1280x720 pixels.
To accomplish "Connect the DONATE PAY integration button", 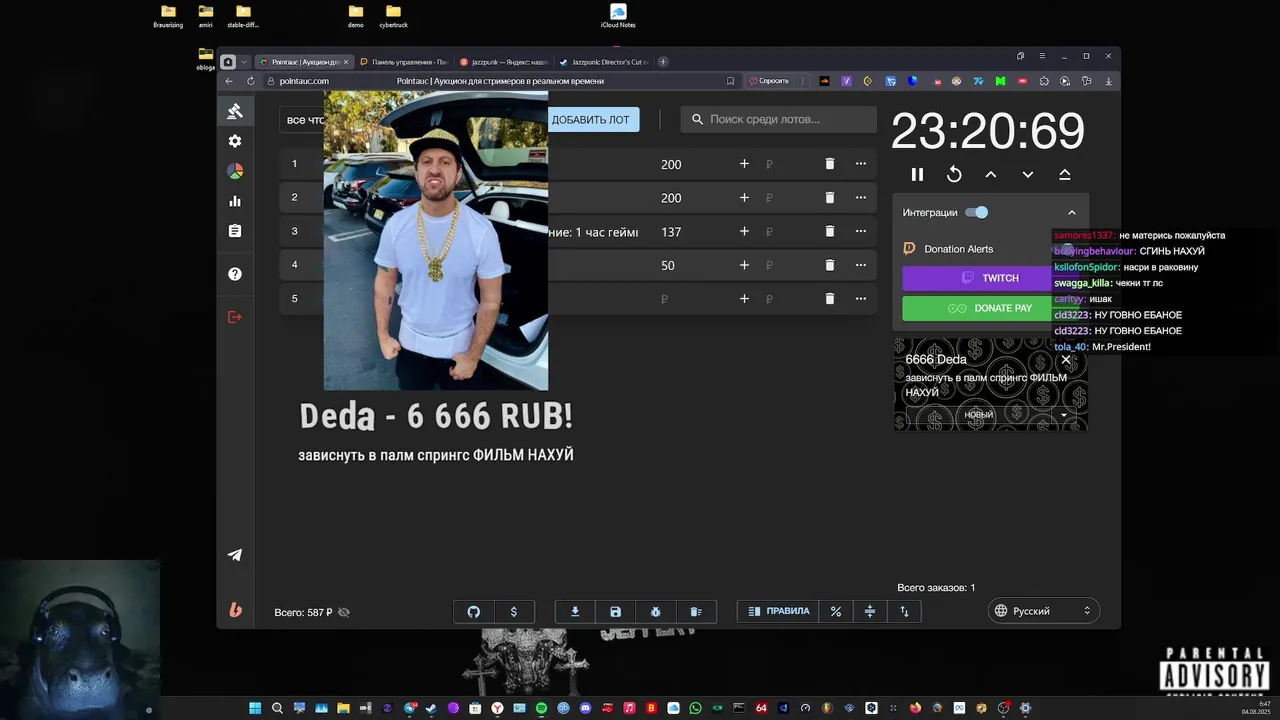I will pyautogui.click(x=990, y=308).
